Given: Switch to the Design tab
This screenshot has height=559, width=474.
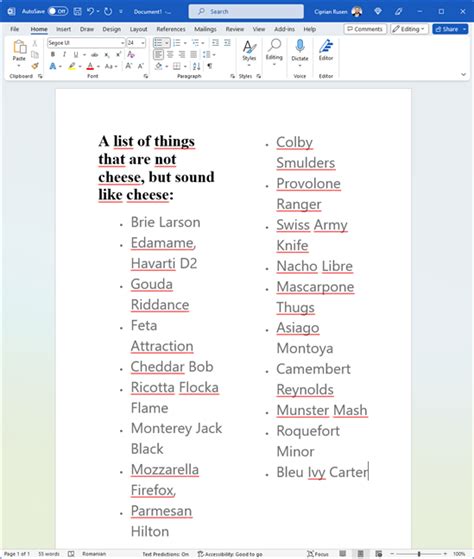Looking at the screenshot, I should click(112, 29).
